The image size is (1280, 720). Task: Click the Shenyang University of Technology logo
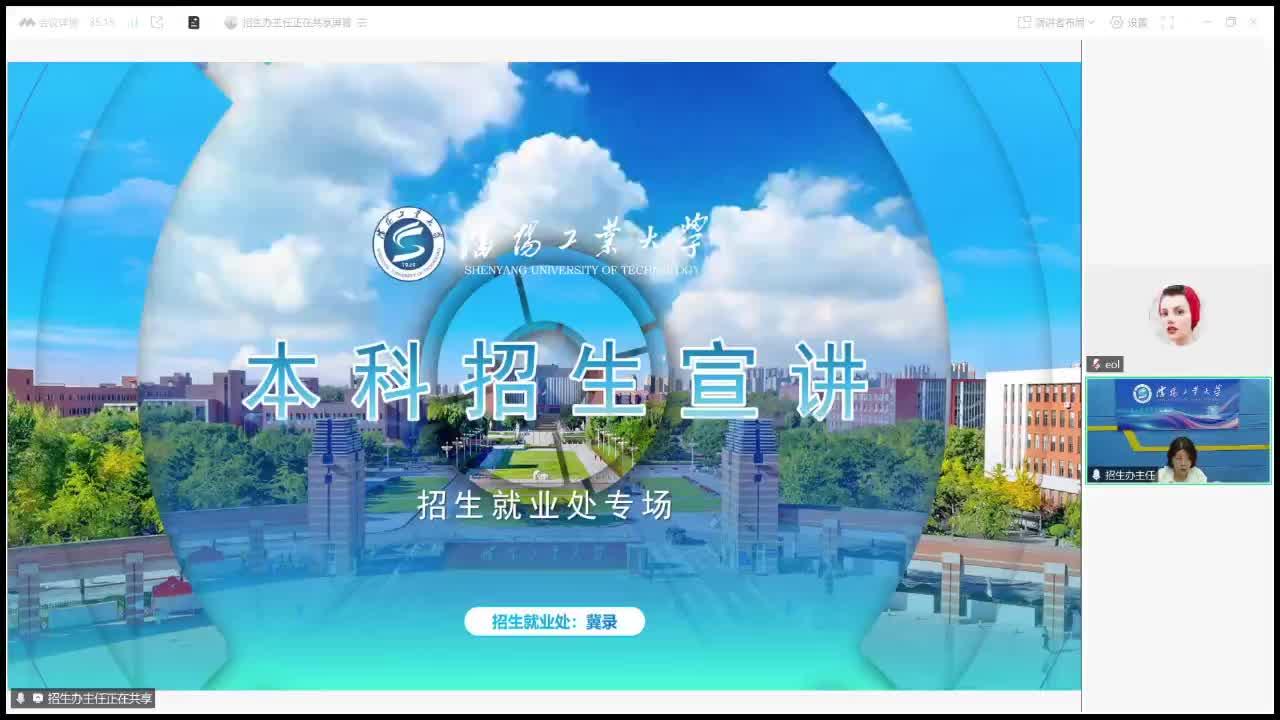(407, 244)
